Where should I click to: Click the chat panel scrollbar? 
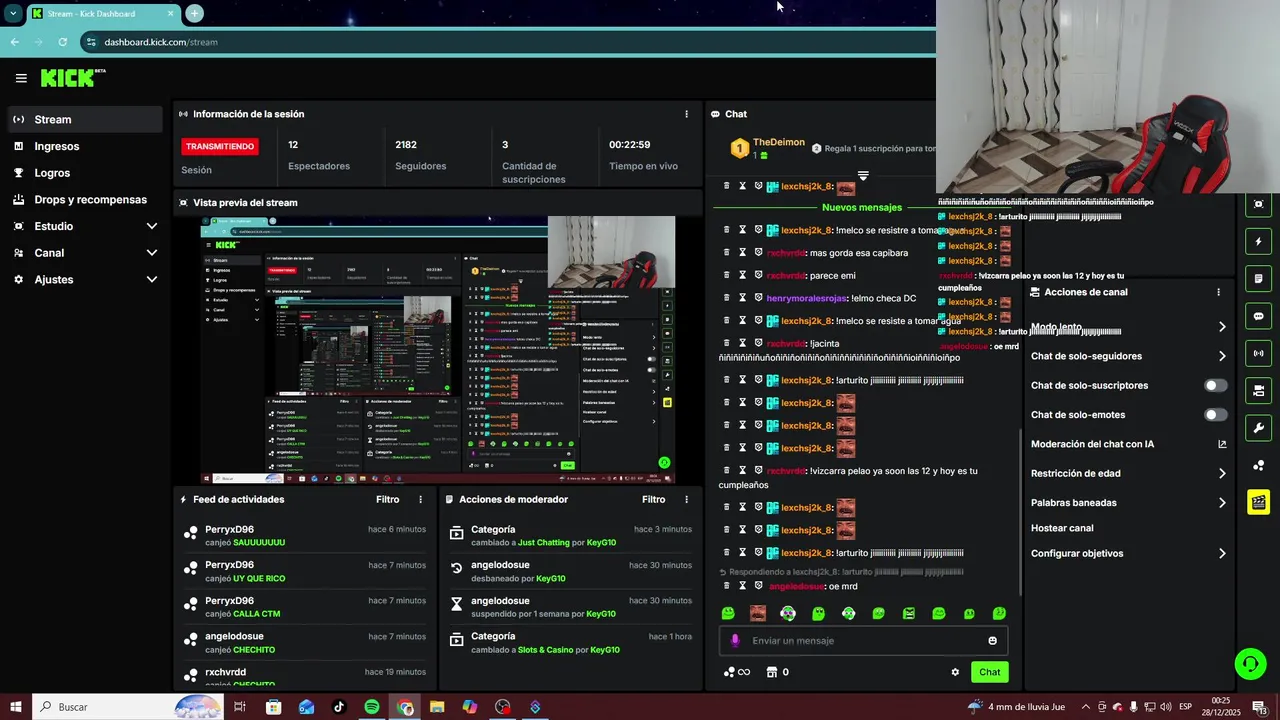point(1019,510)
